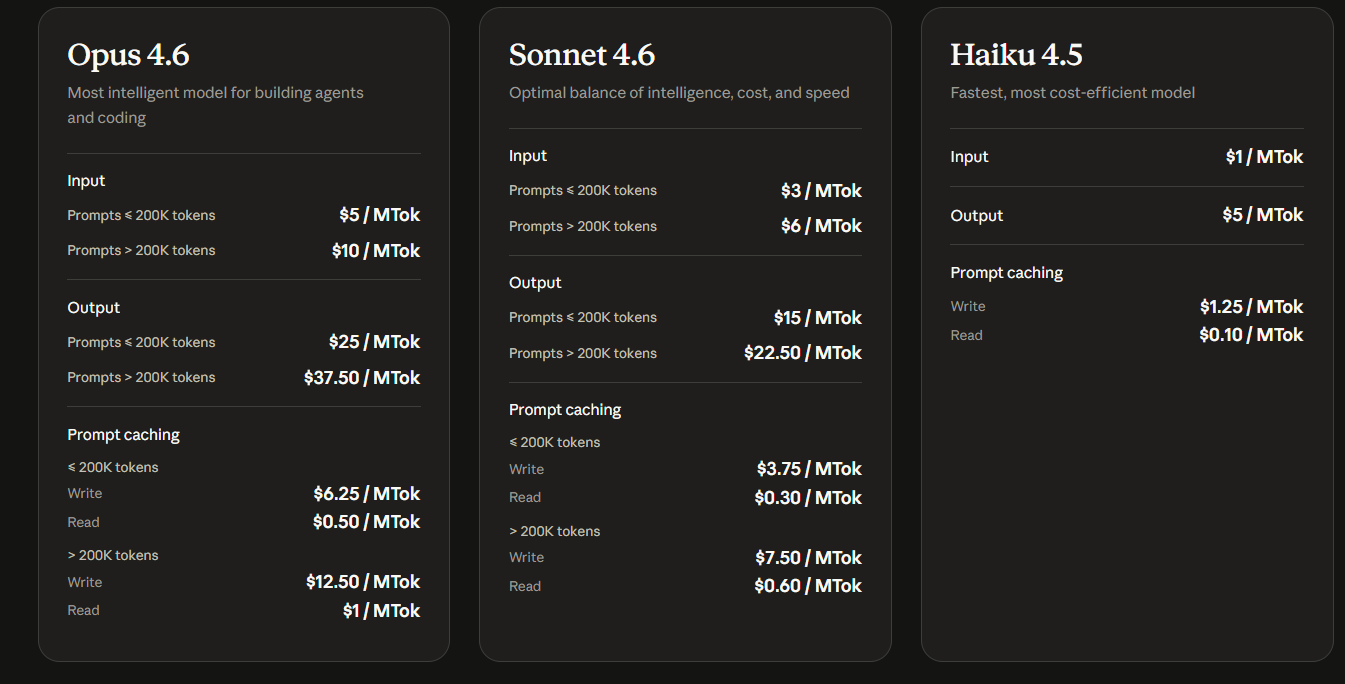Click '≤ 200K tokens' under Opus 4.6 Prompt caching

tap(113, 467)
